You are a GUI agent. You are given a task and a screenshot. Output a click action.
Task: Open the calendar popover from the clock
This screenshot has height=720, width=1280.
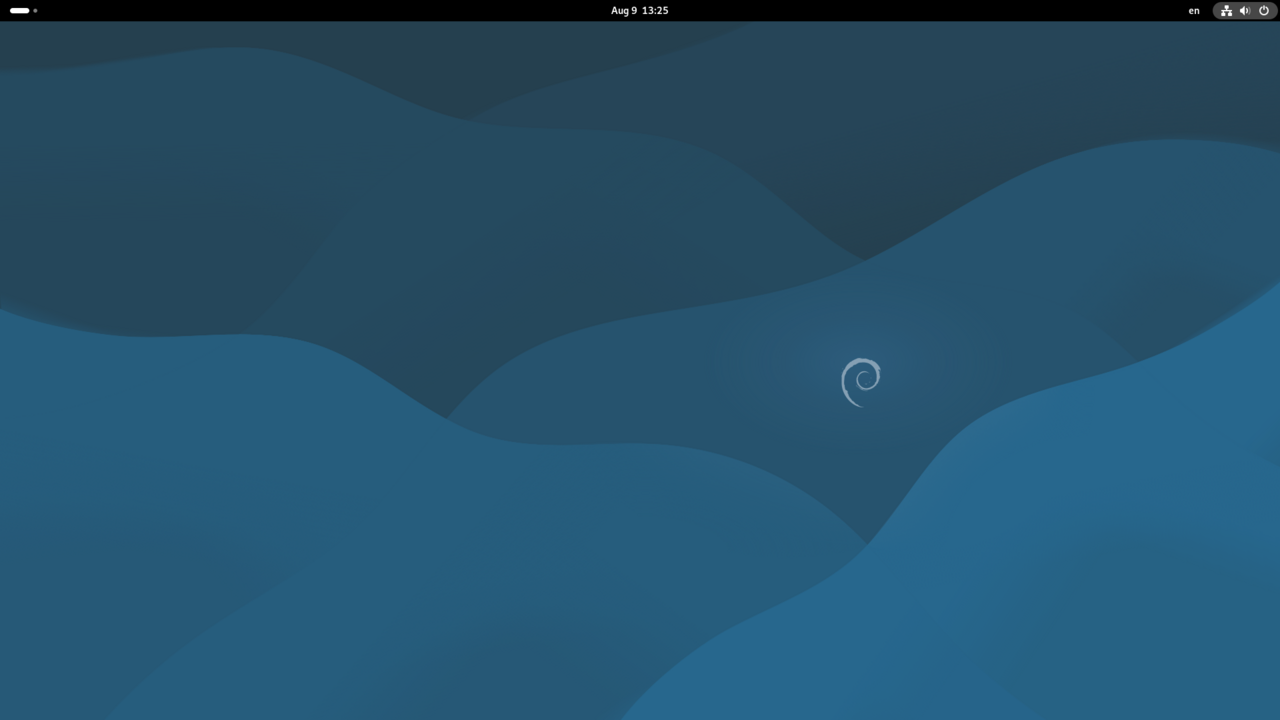639,11
